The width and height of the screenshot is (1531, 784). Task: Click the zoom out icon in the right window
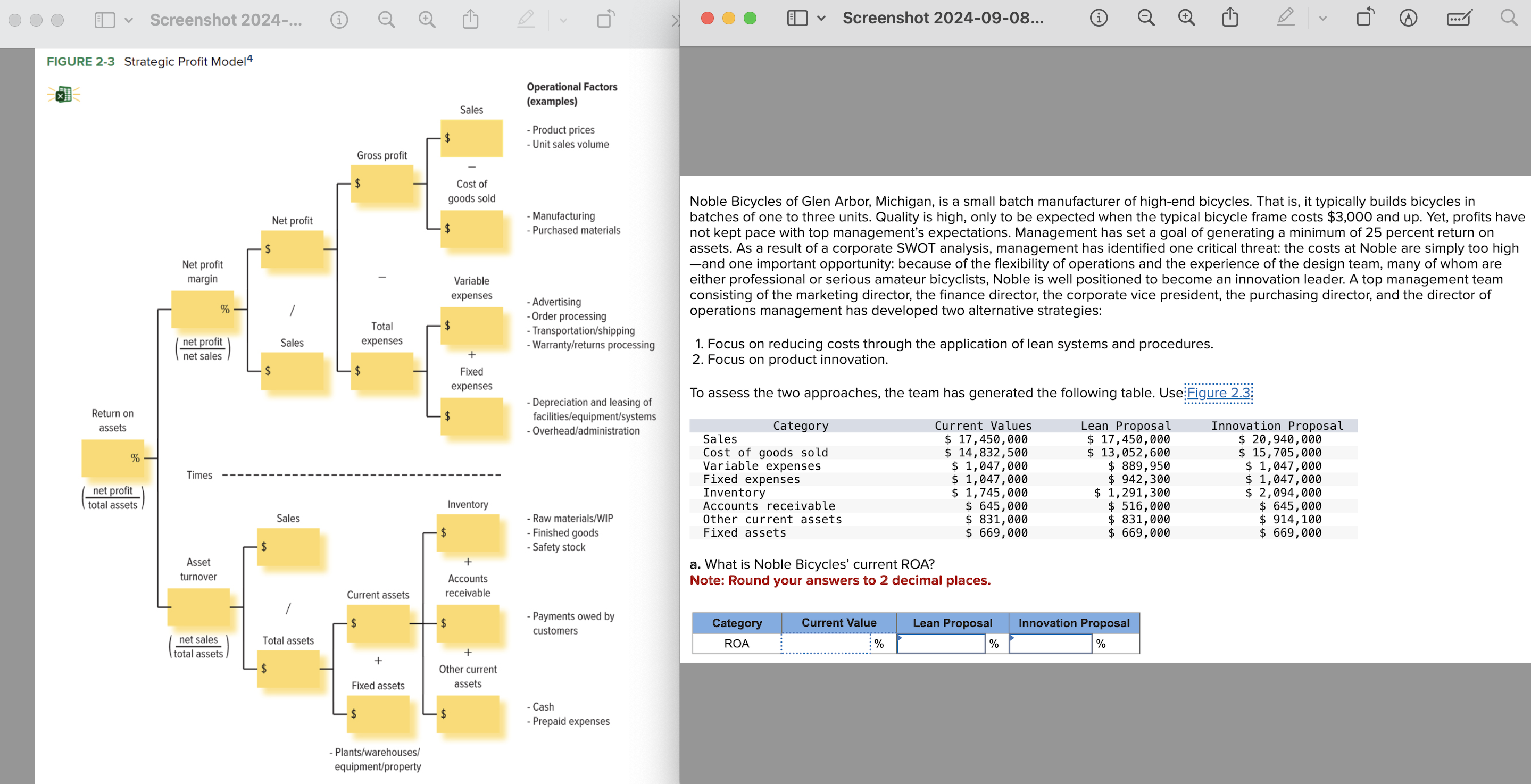pyautogui.click(x=1146, y=19)
